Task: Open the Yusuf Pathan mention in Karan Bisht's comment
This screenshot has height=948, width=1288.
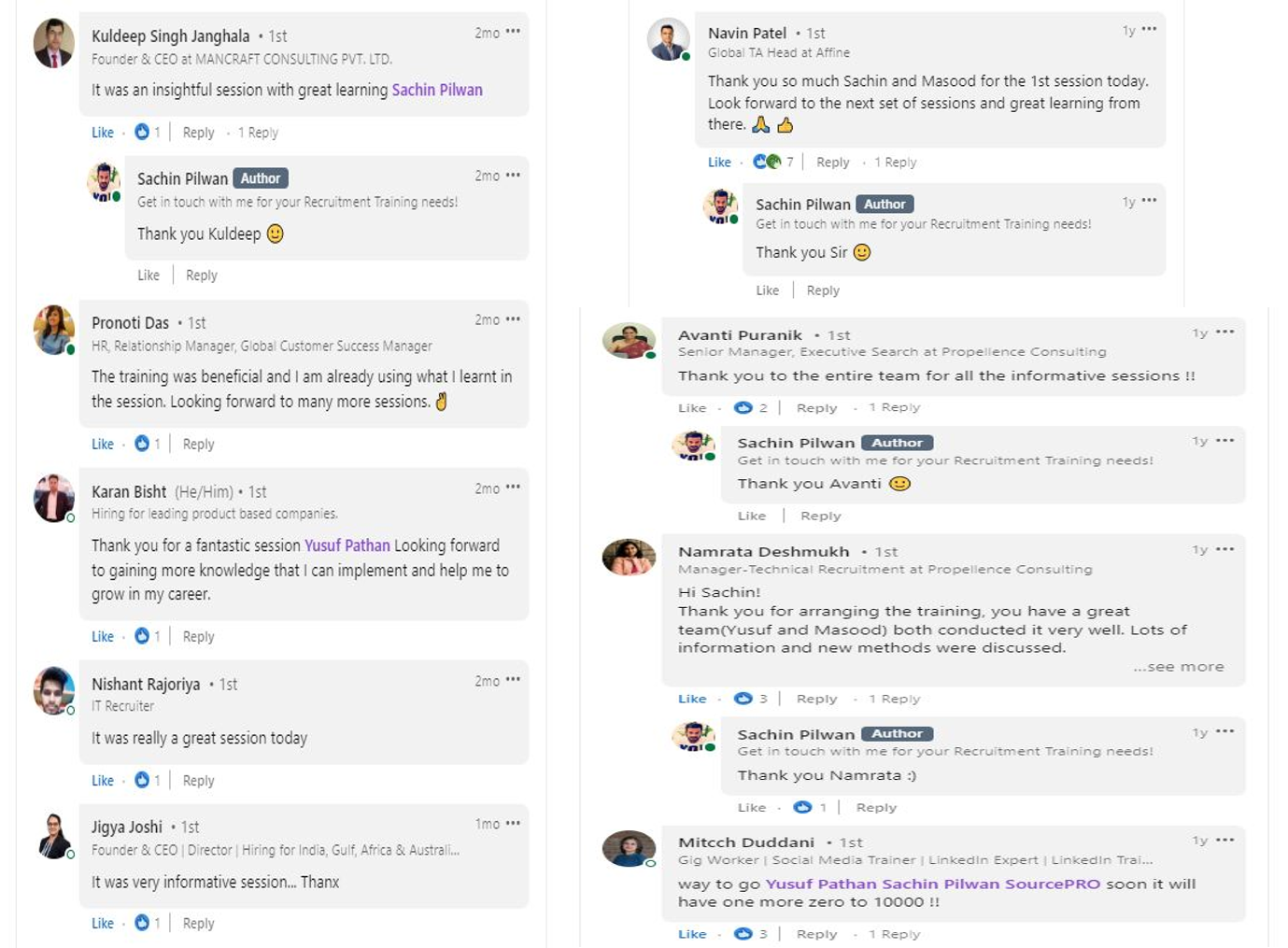Action: coord(347,545)
